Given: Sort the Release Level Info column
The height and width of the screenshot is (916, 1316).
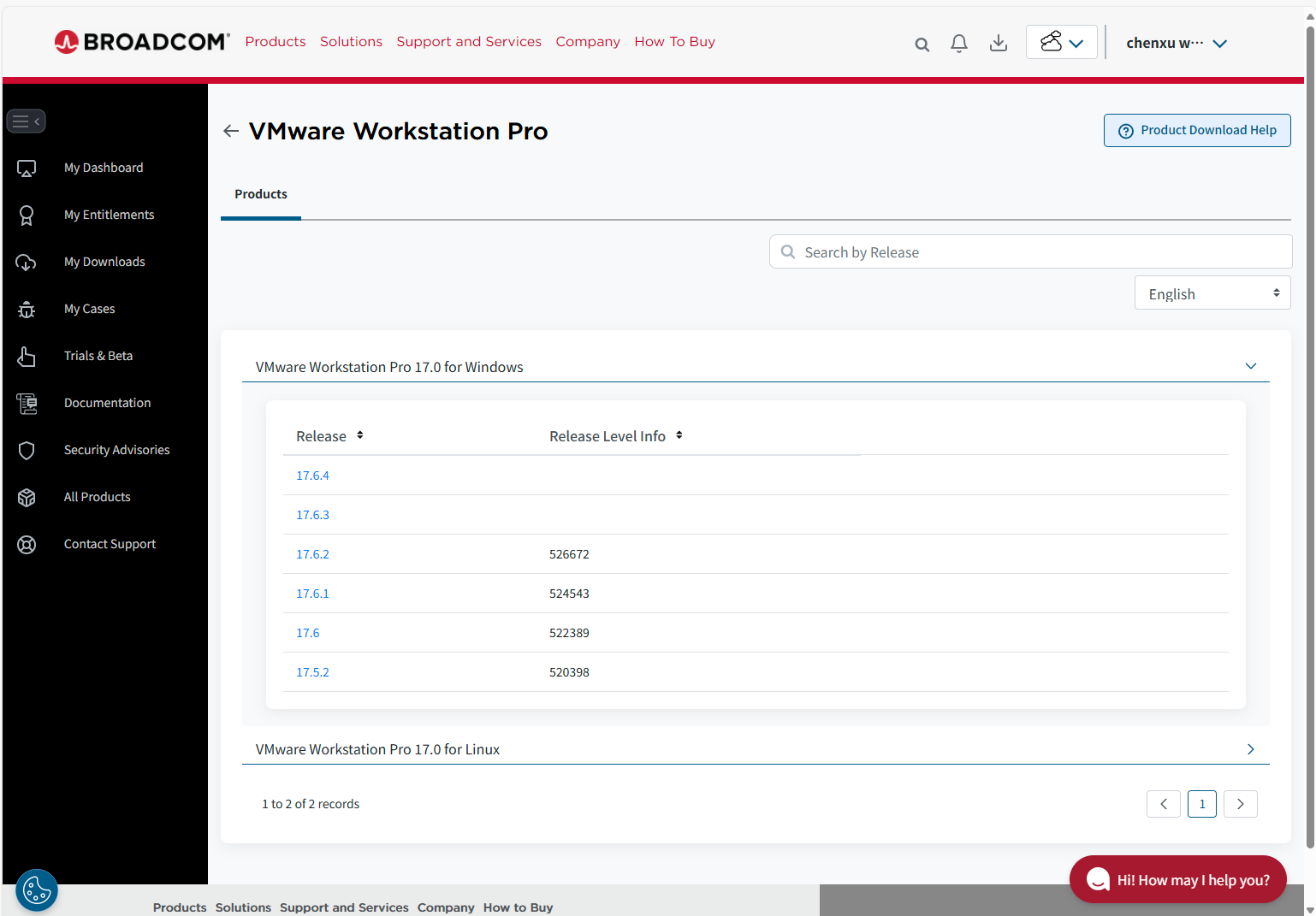Looking at the screenshot, I should [679, 434].
